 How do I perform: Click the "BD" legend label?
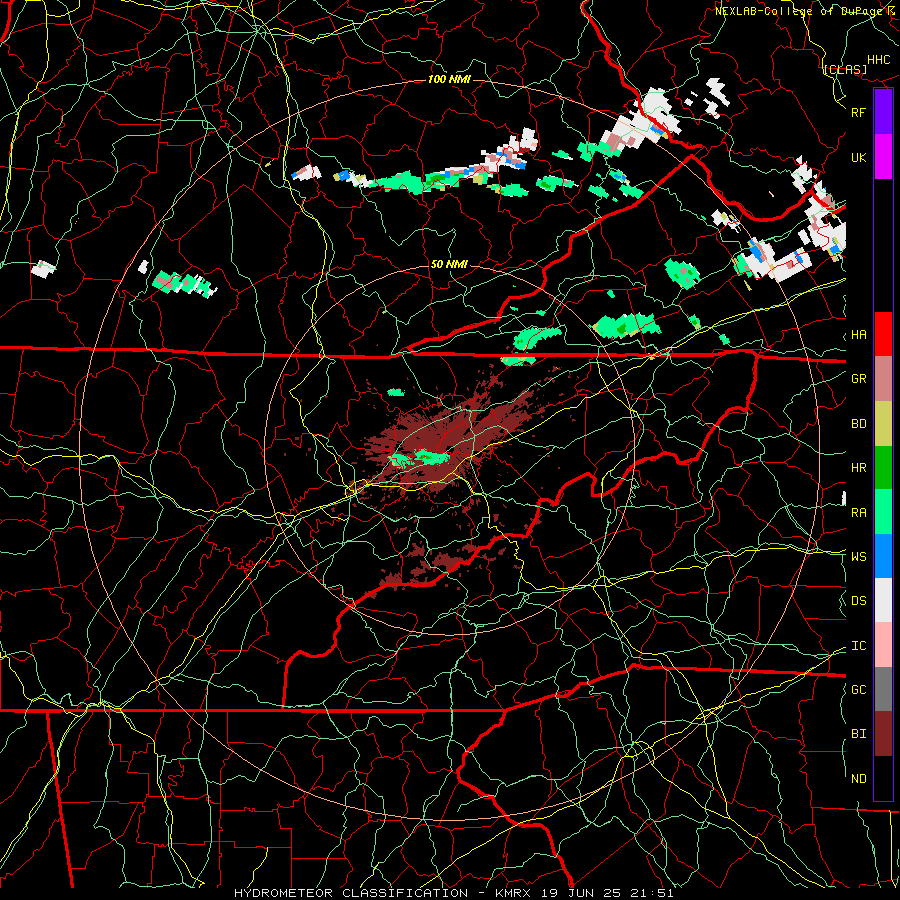(x=858, y=424)
